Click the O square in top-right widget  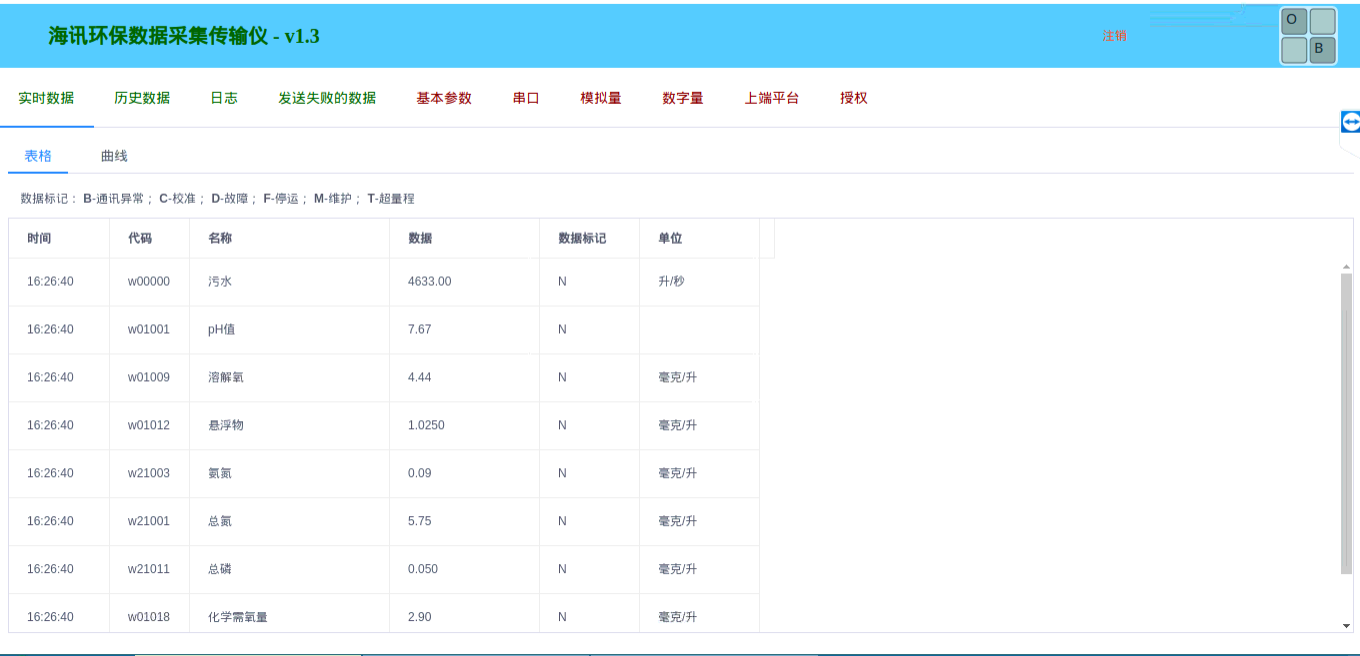pos(1294,21)
